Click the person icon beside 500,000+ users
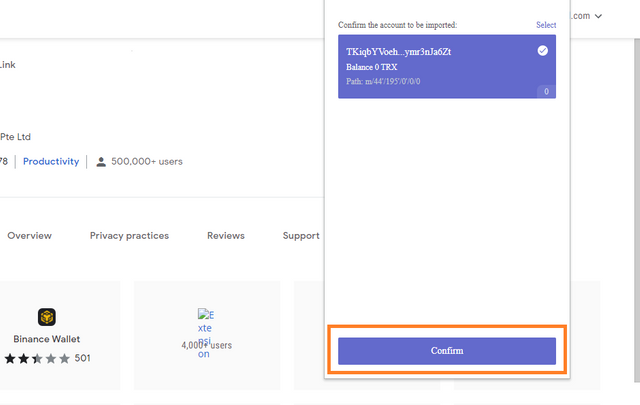This screenshot has height=405, width=640. (x=101, y=162)
